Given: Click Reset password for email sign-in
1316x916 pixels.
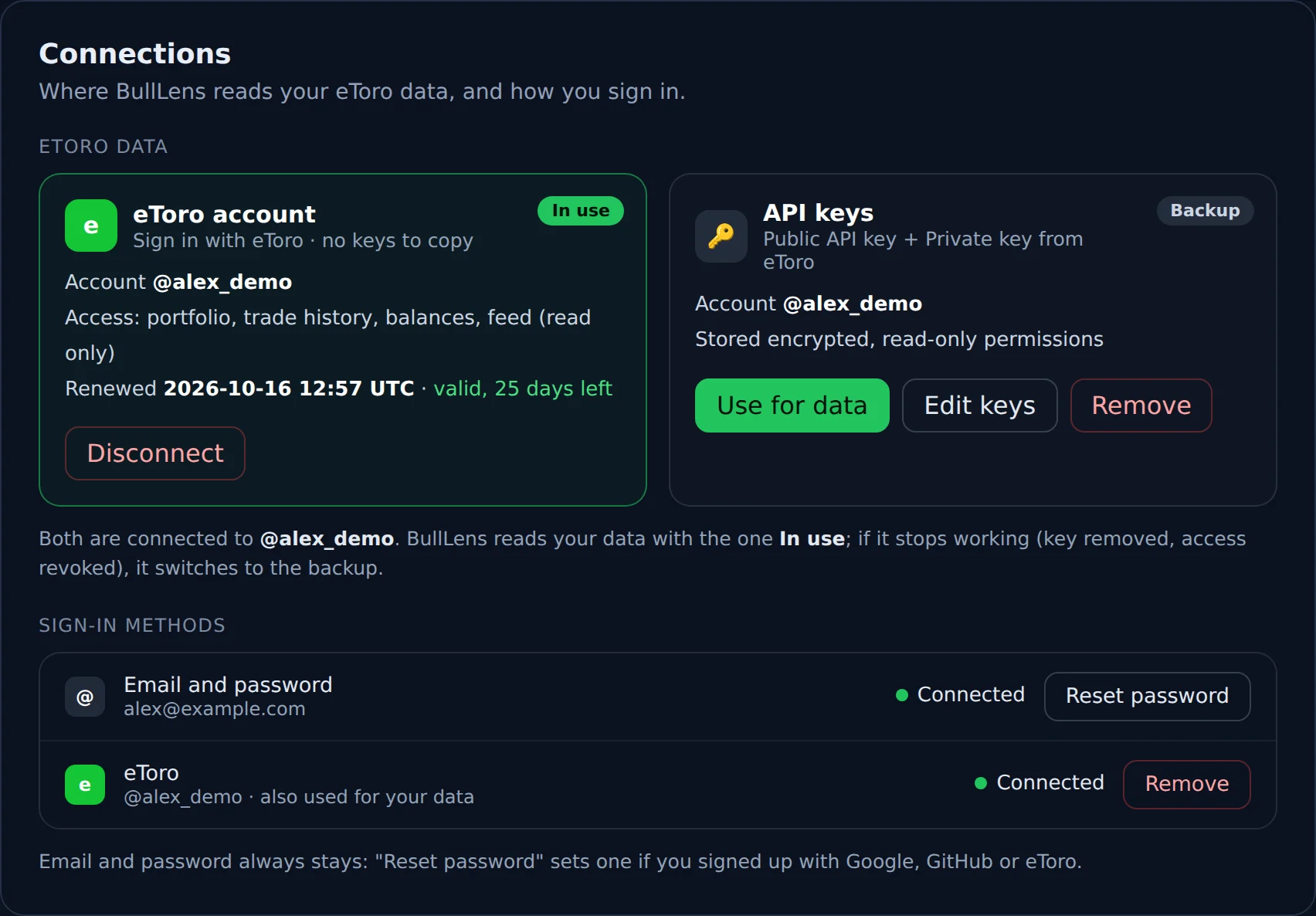Looking at the screenshot, I should click(1148, 697).
